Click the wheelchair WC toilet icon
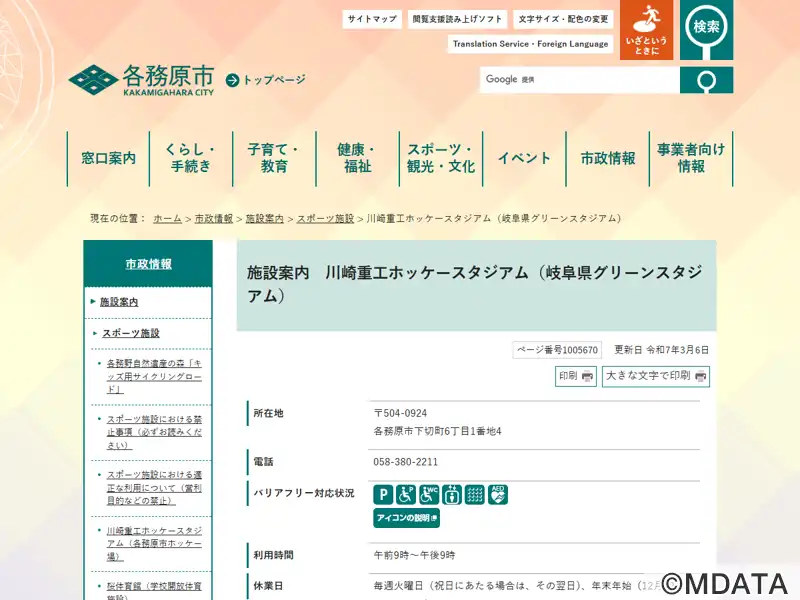 429,494
